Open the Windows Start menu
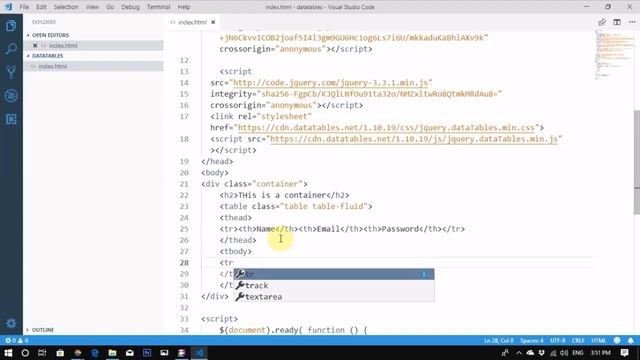This screenshot has height=360, width=640. pos(8,353)
